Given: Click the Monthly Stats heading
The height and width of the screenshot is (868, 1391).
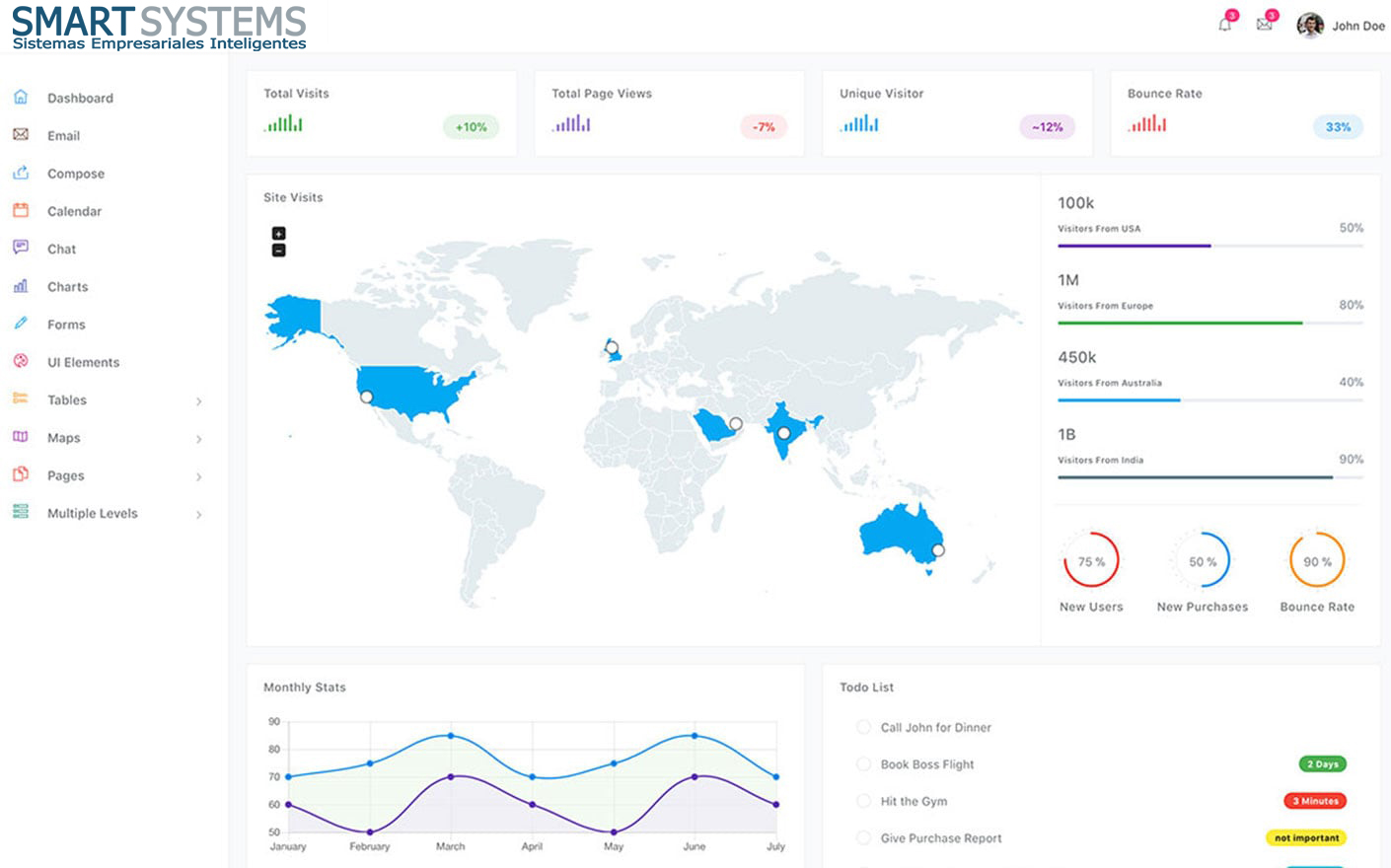Looking at the screenshot, I should click(305, 687).
